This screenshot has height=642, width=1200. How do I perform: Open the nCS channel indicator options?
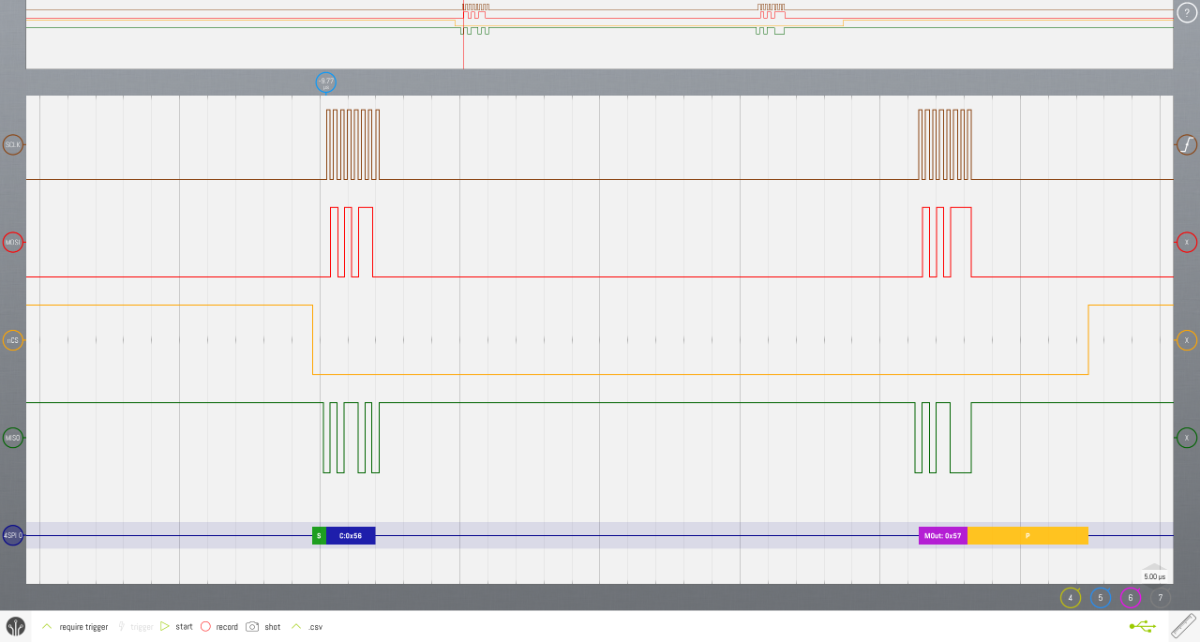click(x=13, y=340)
